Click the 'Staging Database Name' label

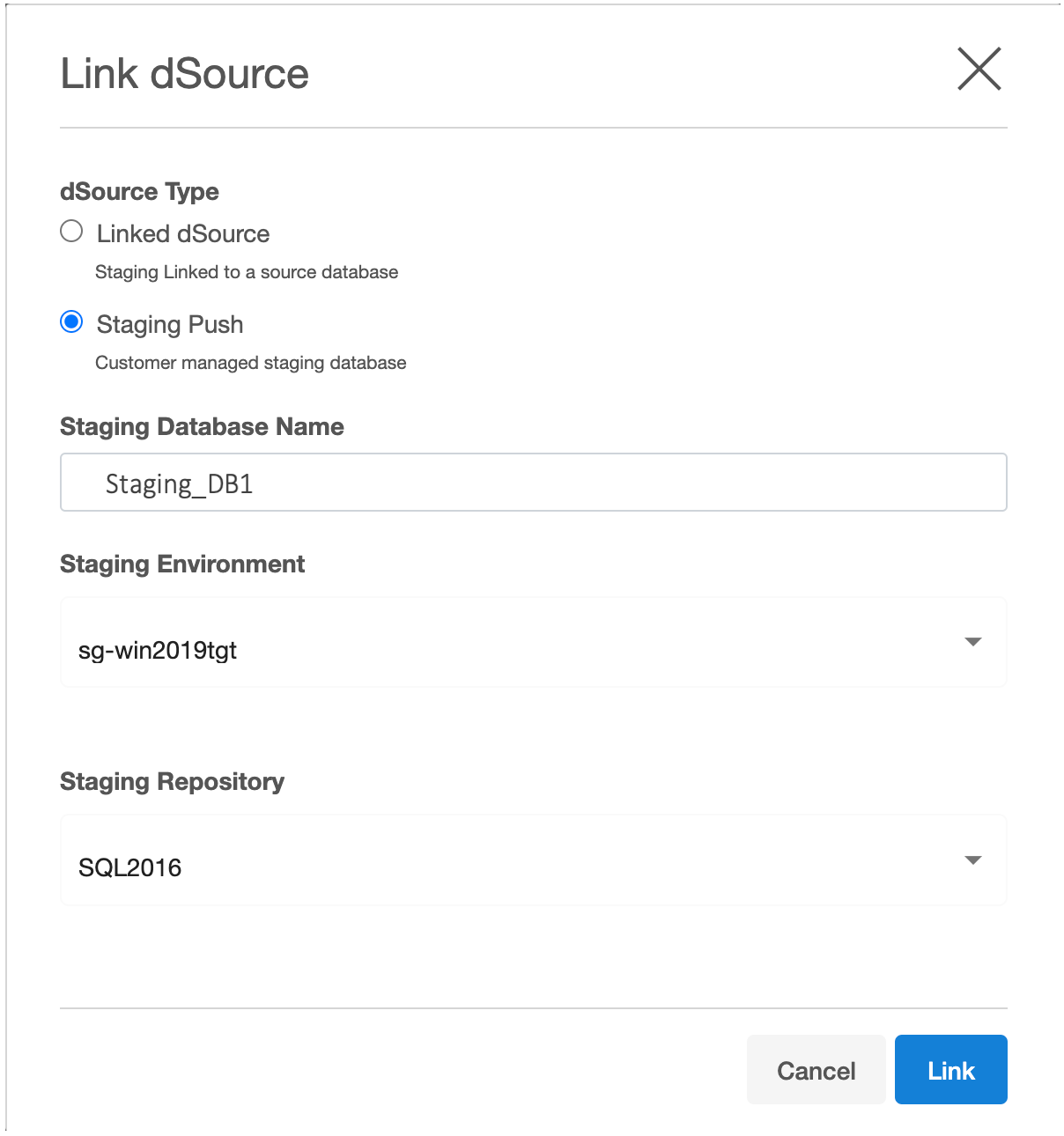tap(202, 427)
